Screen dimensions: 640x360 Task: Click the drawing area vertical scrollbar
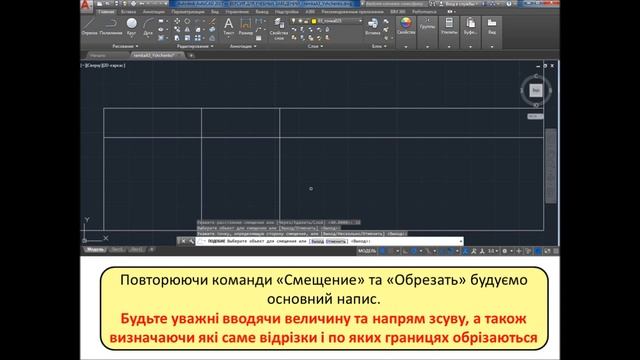tap(551, 166)
